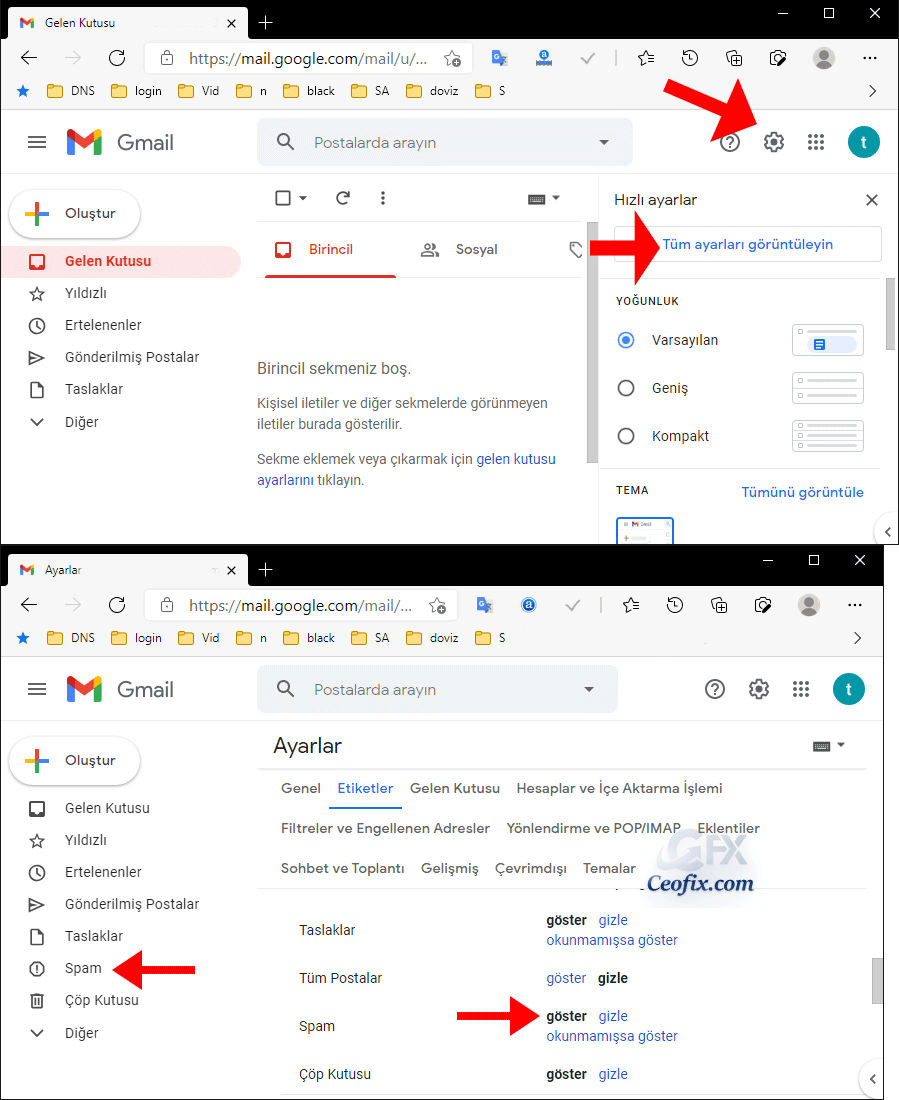
Task: Click Tümünü görüntüle theme link
Action: (802, 492)
